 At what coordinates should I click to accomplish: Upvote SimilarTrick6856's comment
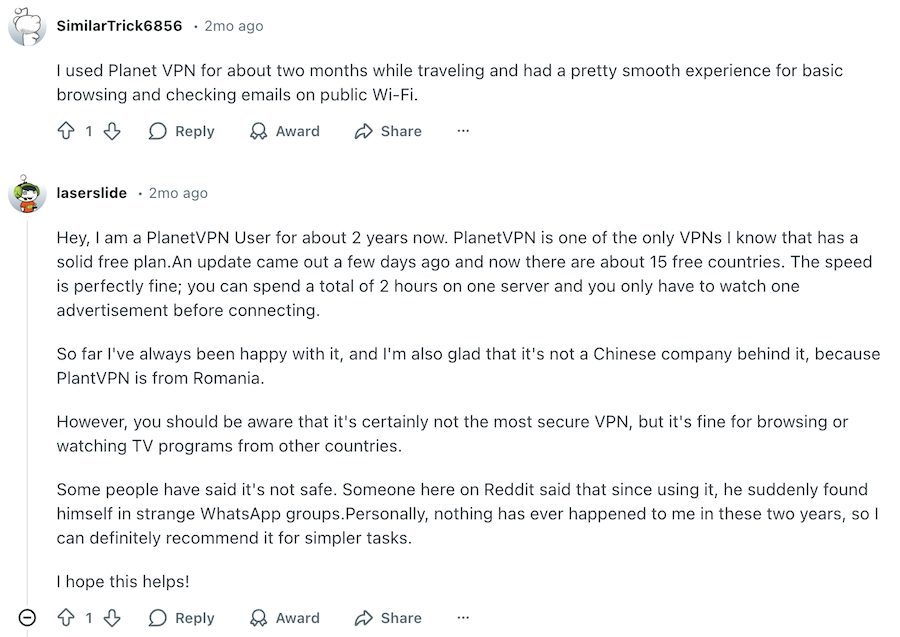(66, 131)
